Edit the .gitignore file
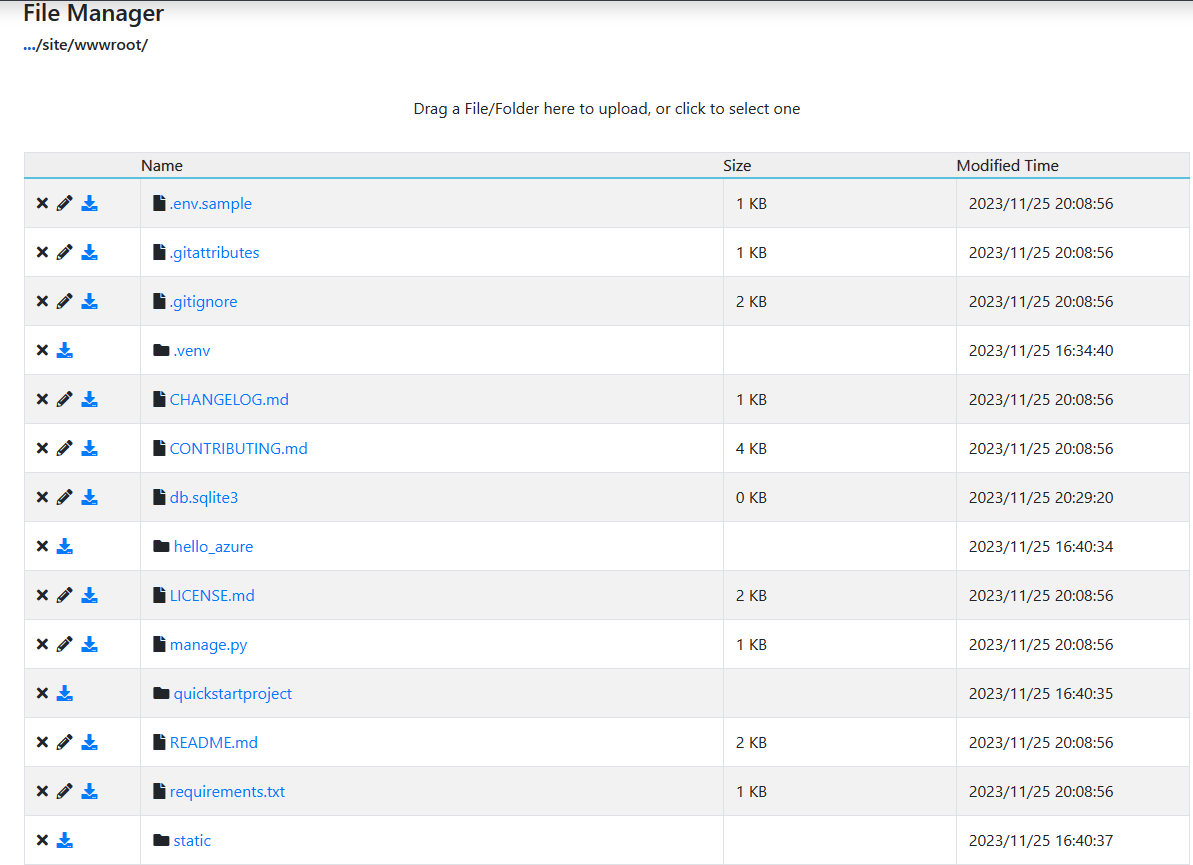1193x865 pixels. point(65,301)
